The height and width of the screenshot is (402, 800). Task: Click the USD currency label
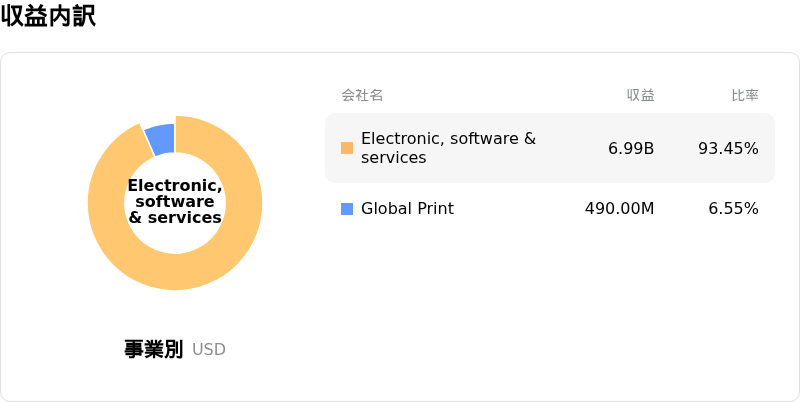209,350
